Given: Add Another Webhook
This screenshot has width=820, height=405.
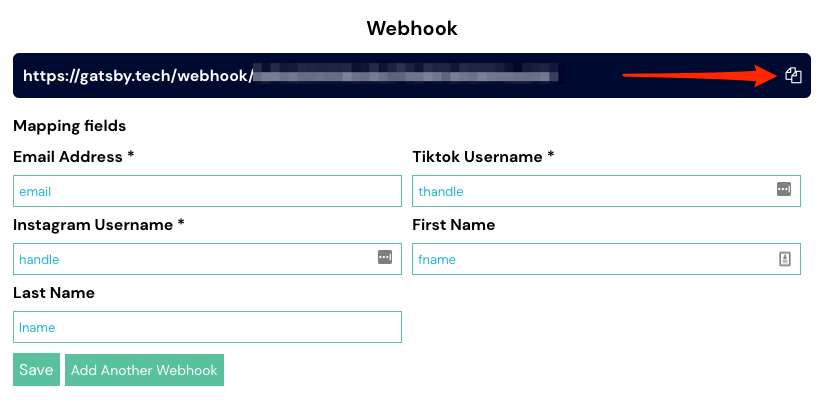Looking at the screenshot, I should [x=144, y=370].
